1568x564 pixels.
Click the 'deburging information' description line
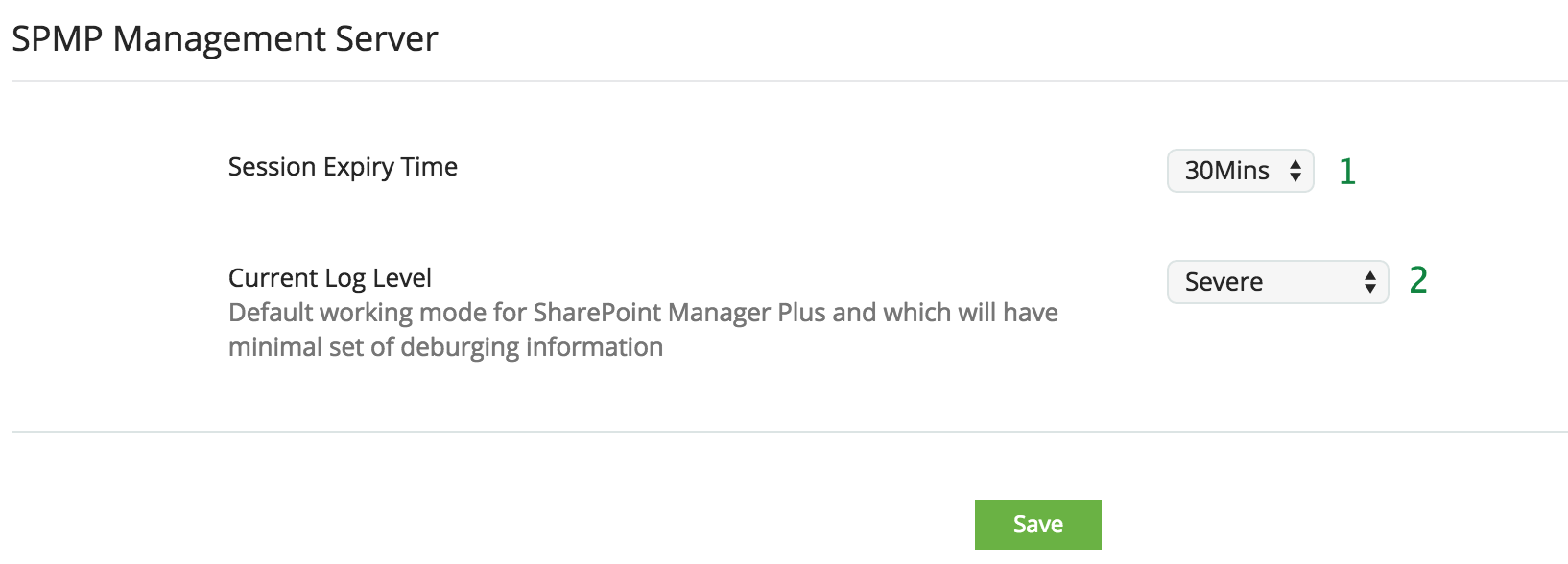click(x=445, y=347)
